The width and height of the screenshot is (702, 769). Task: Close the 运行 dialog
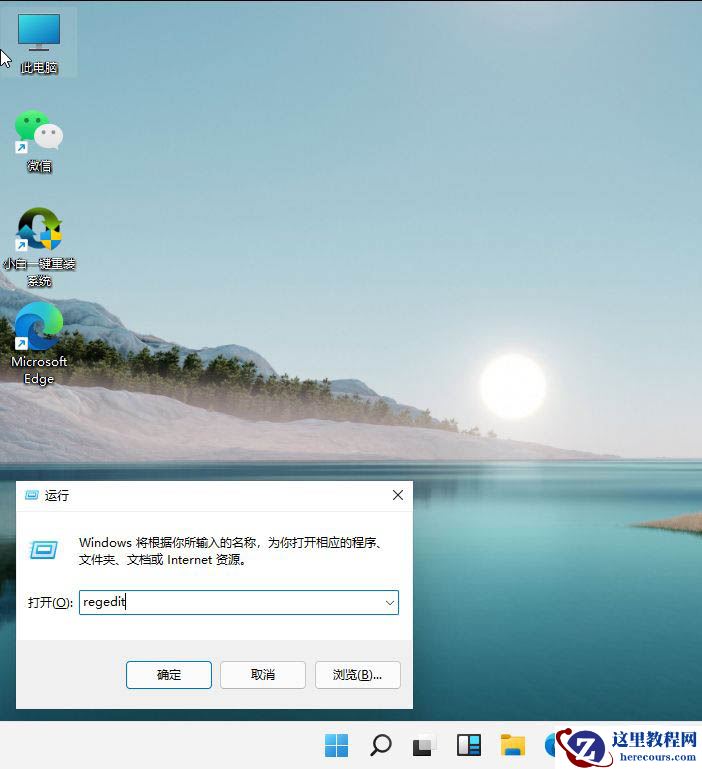pyautogui.click(x=398, y=495)
